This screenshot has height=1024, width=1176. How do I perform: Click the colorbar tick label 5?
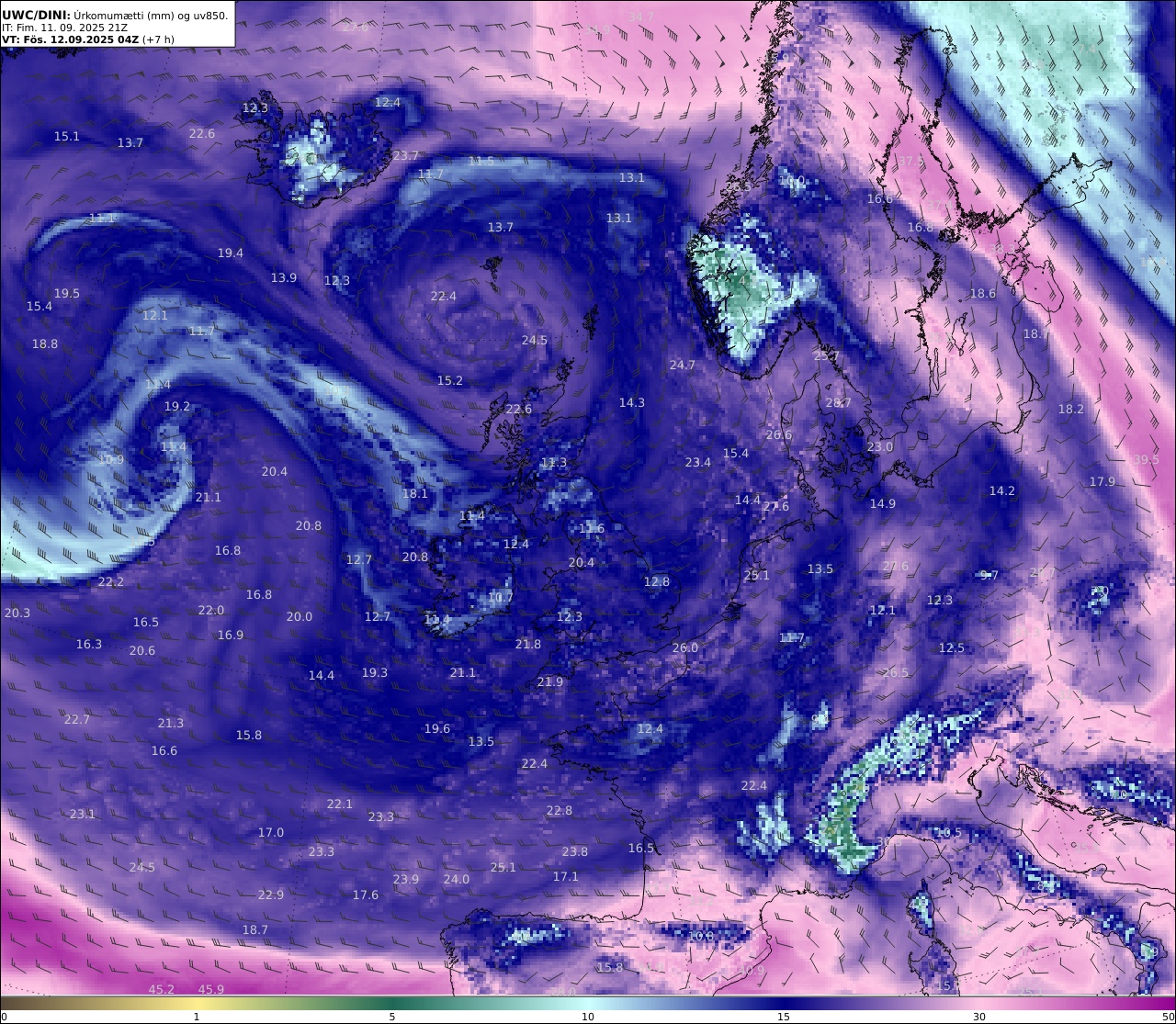(x=392, y=1017)
